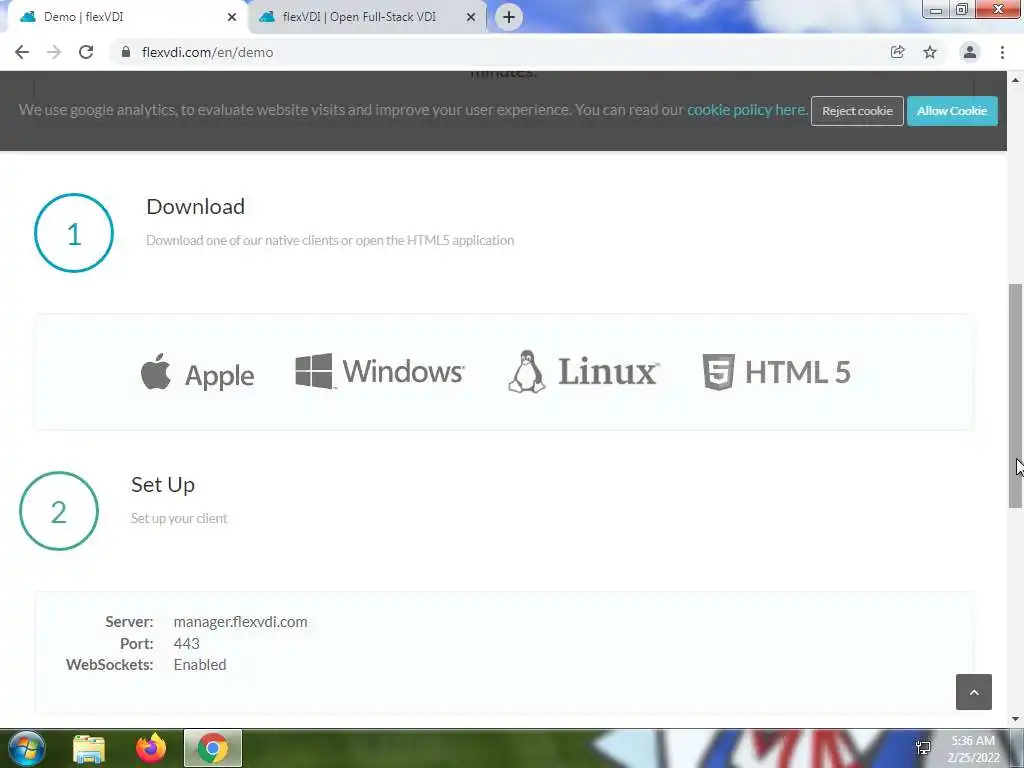The height and width of the screenshot is (768, 1024).
Task: Minimize the Chrome window
Action: pos(936,10)
